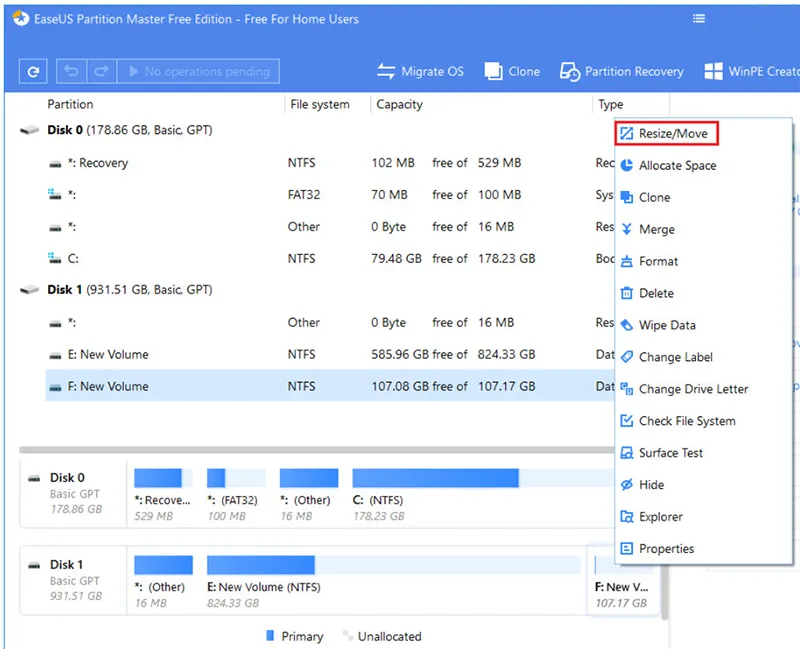Open the hamburger menu in the title bar

(x=699, y=19)
